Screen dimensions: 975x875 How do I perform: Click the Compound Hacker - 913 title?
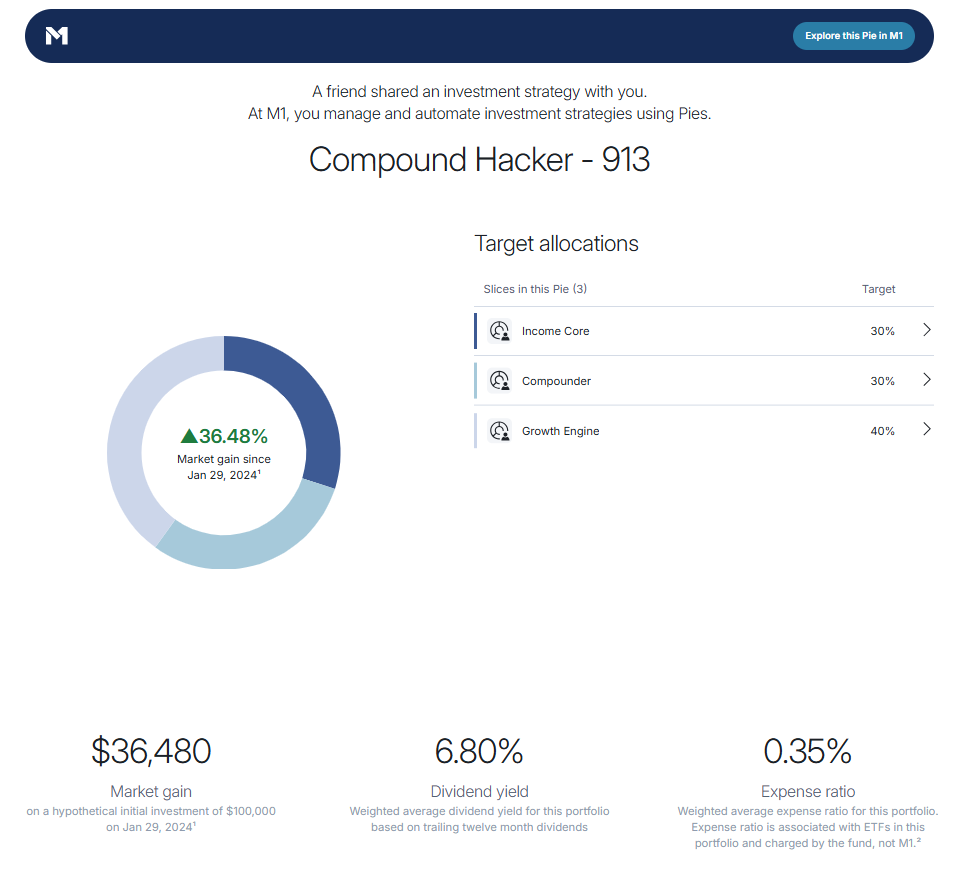click(479, 160)
